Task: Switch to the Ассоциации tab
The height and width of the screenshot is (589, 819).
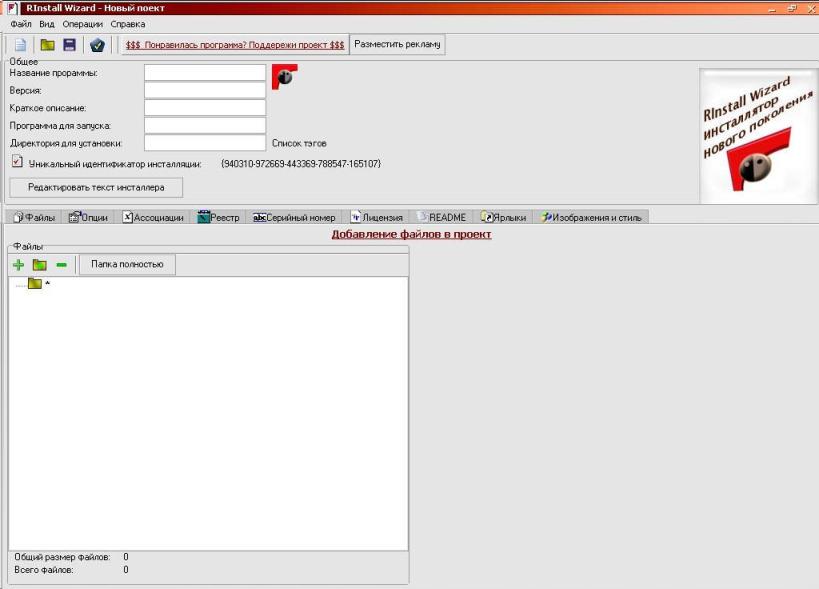Action: tap(153, 217)
